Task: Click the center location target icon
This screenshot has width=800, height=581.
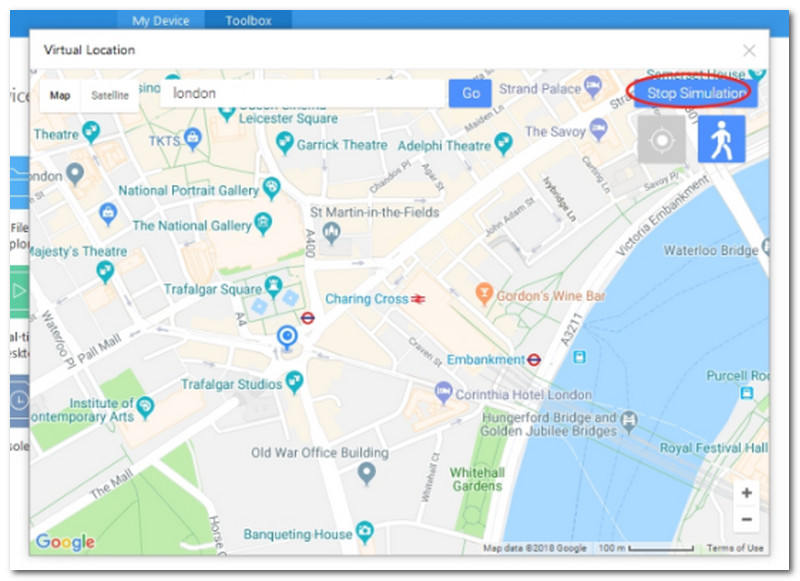Action: pyautogui.click(x=662, y=139)
